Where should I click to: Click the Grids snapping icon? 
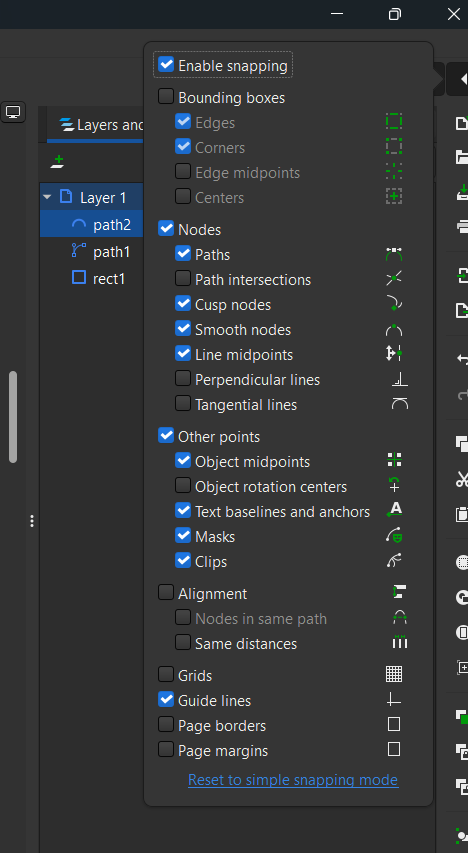pyautogui.click(x=394, y=675)
